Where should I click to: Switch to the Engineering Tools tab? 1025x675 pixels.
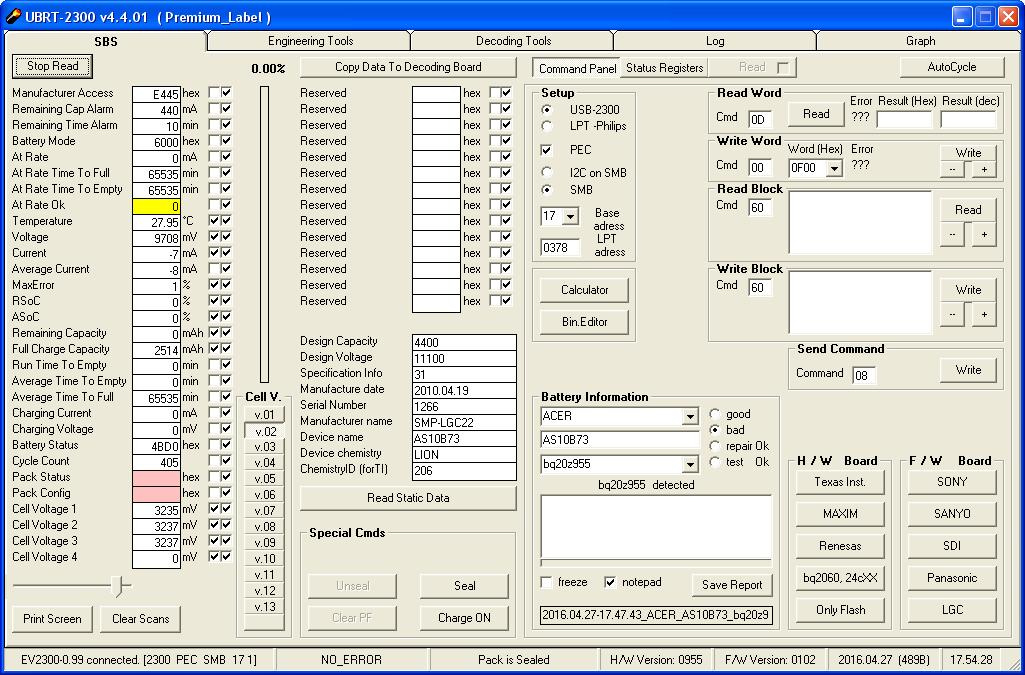pos(310,41)
